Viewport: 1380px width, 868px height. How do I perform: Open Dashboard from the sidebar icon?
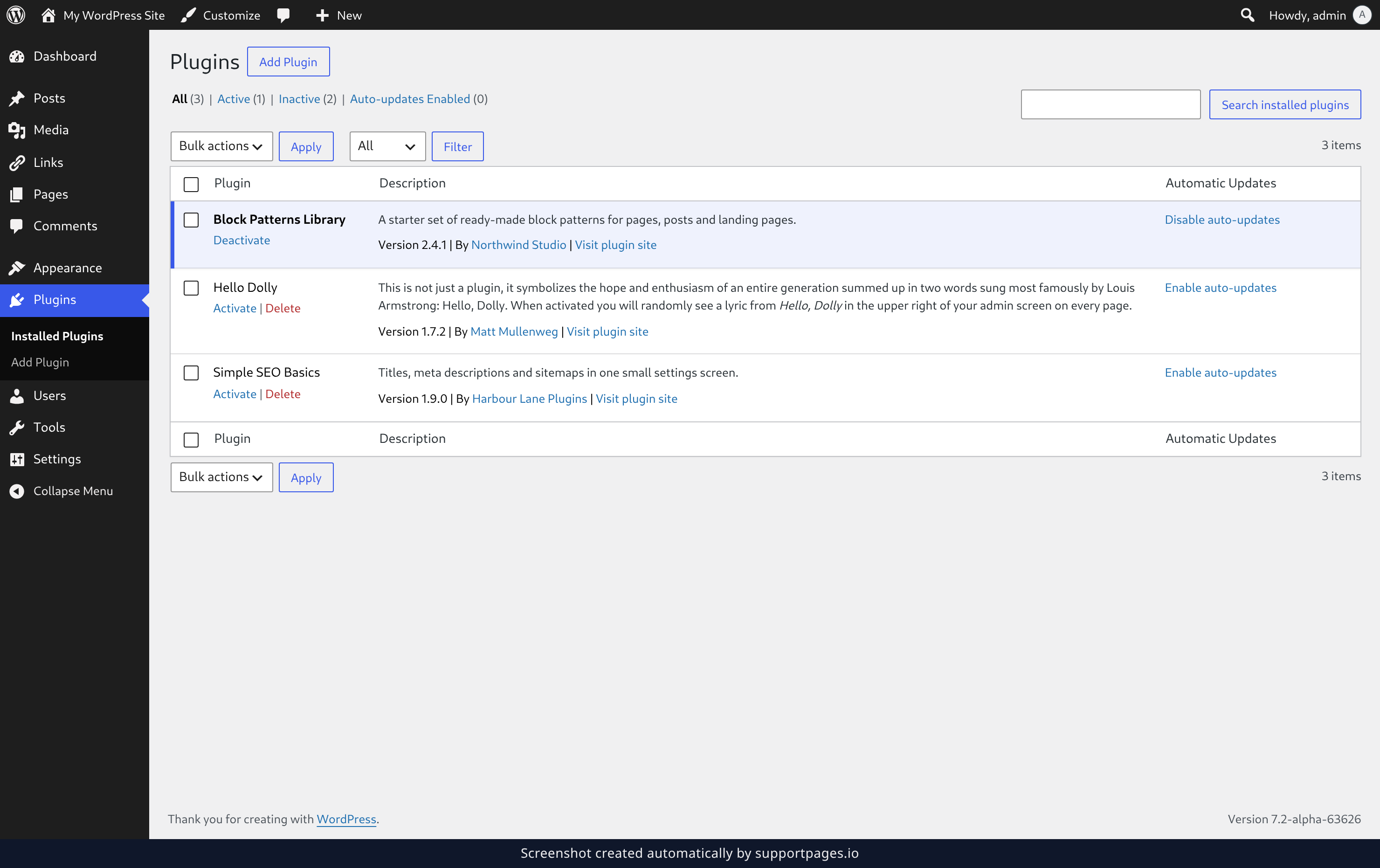[17, 56]
